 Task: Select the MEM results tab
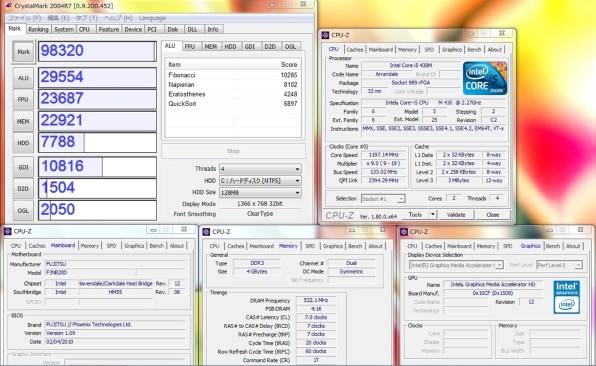point(210,46)
